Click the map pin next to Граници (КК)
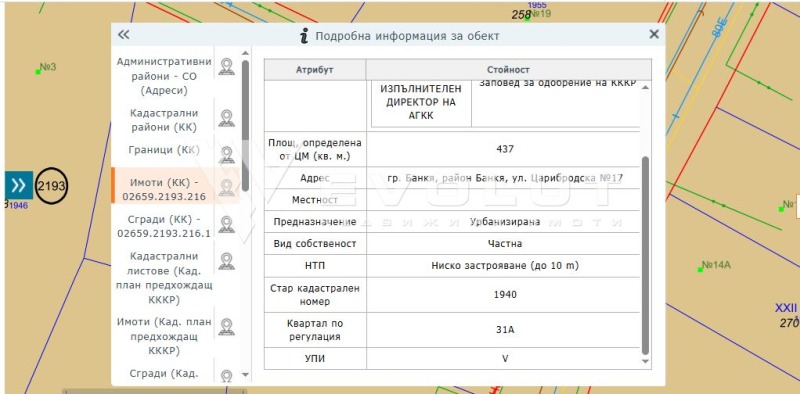The width and height of the screenshot is (800, 394). [x=227, y=155]
